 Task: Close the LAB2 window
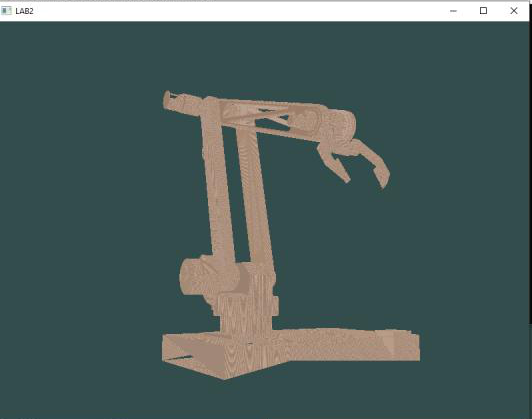coord(514,11)
